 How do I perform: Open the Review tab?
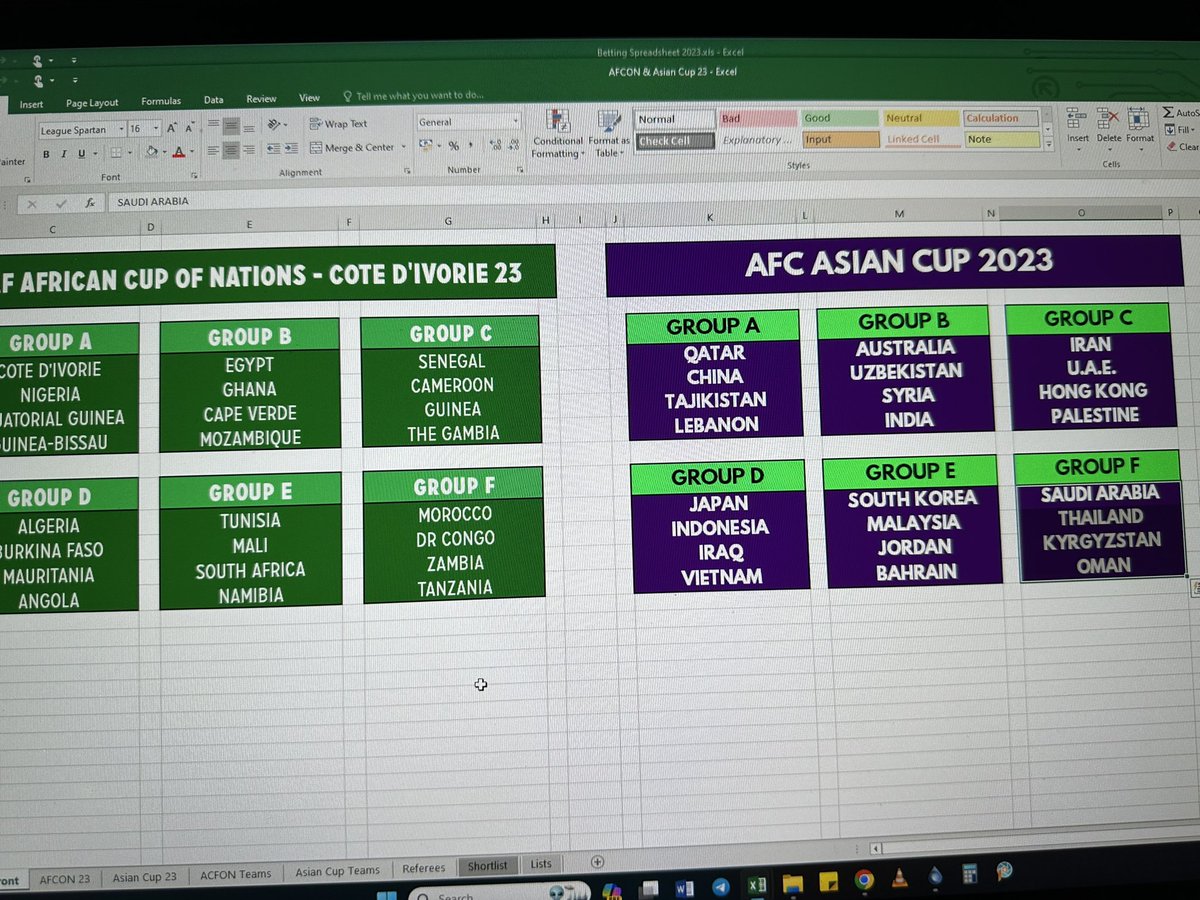pyautogui.click(x=261, y=99)
